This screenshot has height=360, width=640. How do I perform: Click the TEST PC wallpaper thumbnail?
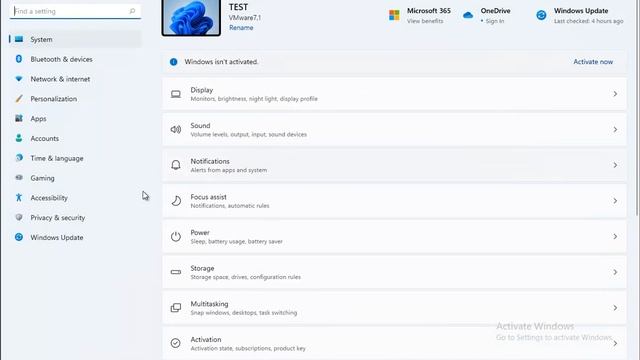(x=191, y=18)
